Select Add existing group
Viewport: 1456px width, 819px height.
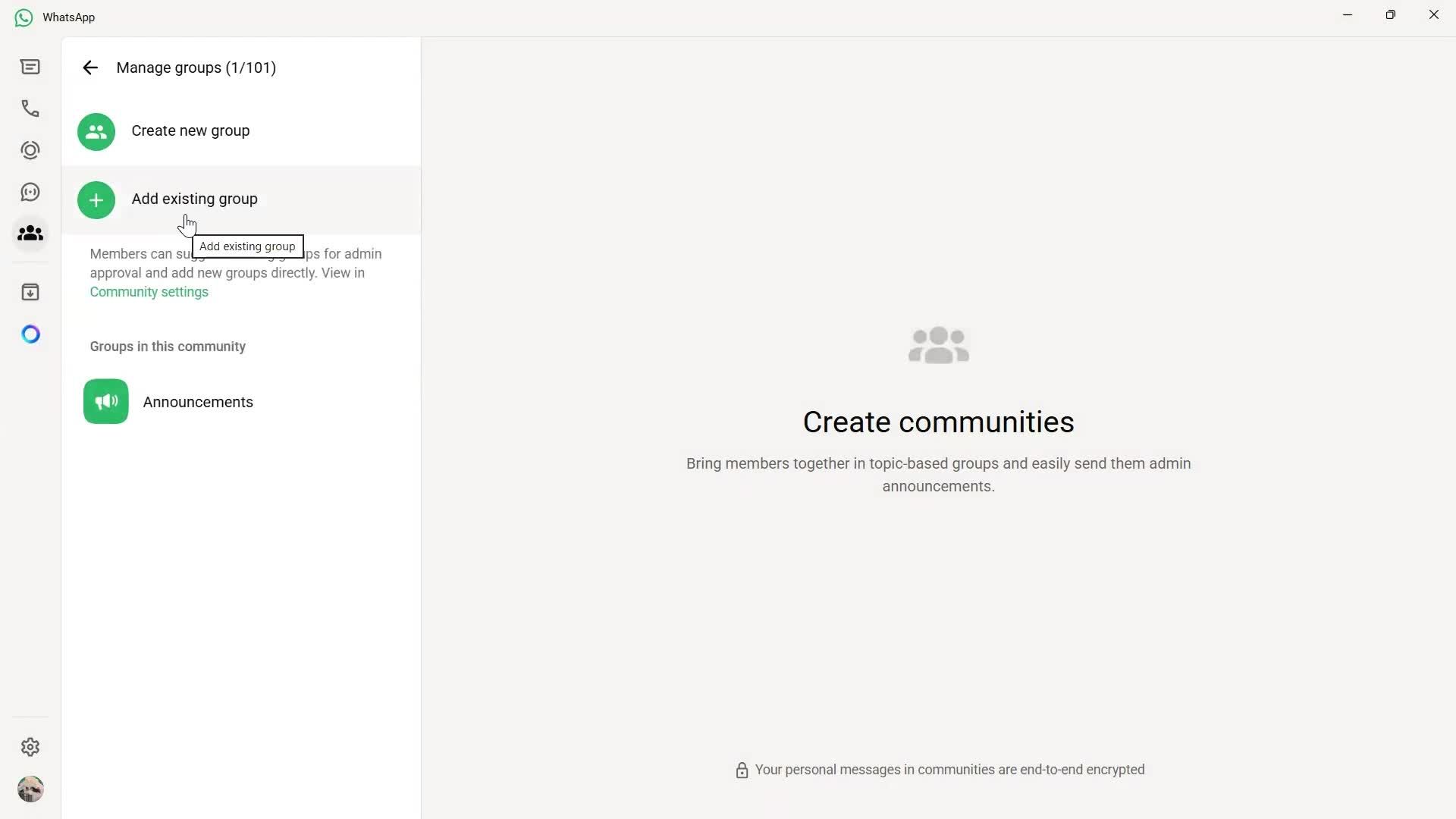[194, 199]
